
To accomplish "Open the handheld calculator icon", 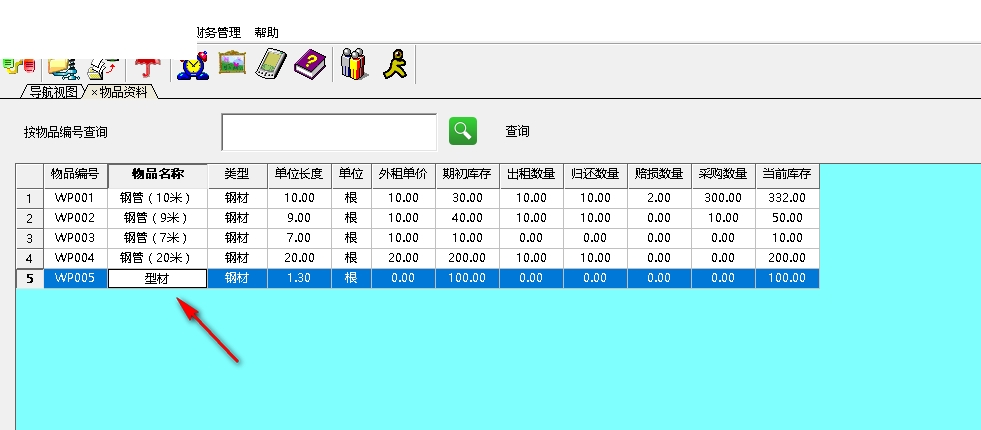I will [270, 64].
